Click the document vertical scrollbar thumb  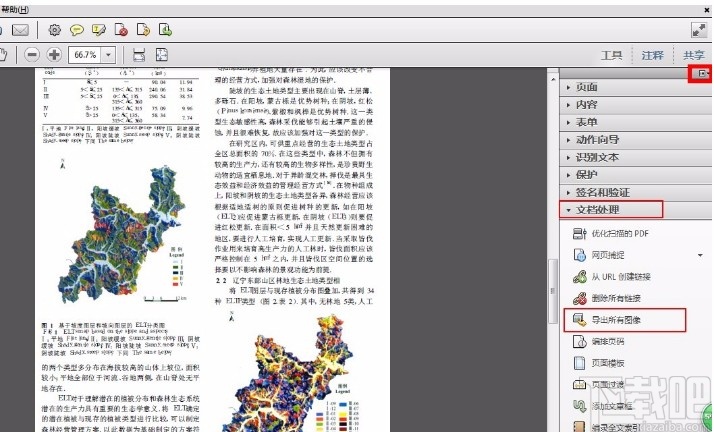[x=552, y=291]
